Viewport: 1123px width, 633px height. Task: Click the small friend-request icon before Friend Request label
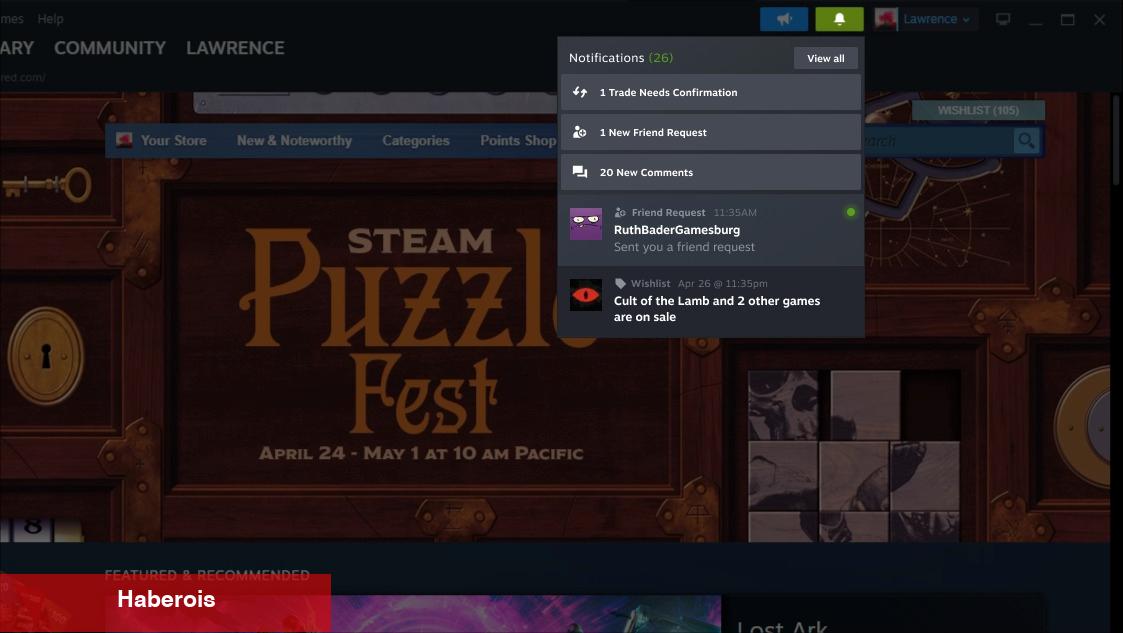click(620, 213)
